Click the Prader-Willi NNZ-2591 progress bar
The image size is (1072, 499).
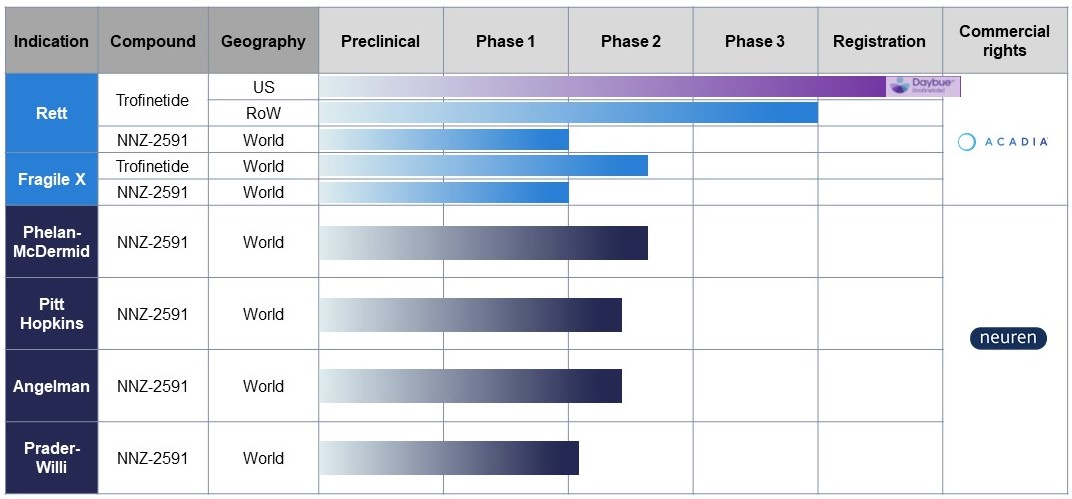click(x=449, y=458)
